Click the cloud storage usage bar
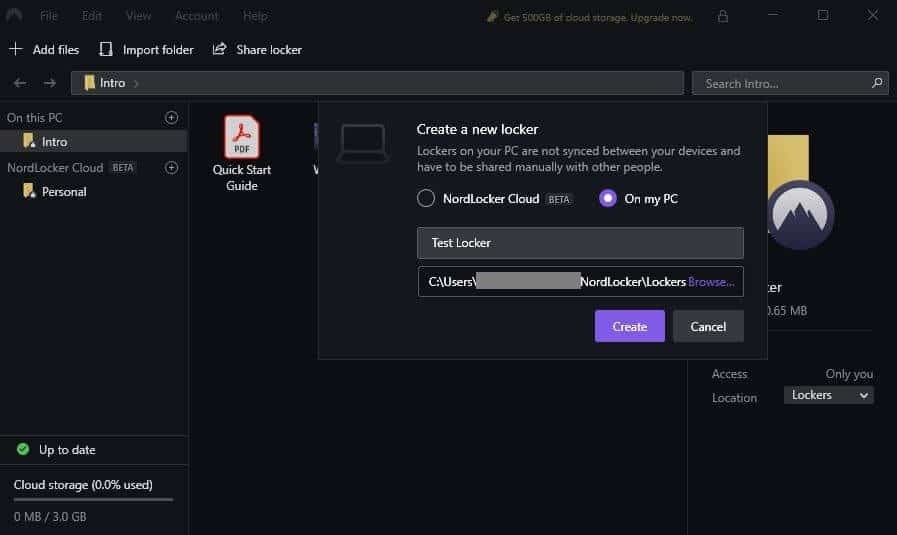This screenshot has width=897, height=535. click(93, 500)
